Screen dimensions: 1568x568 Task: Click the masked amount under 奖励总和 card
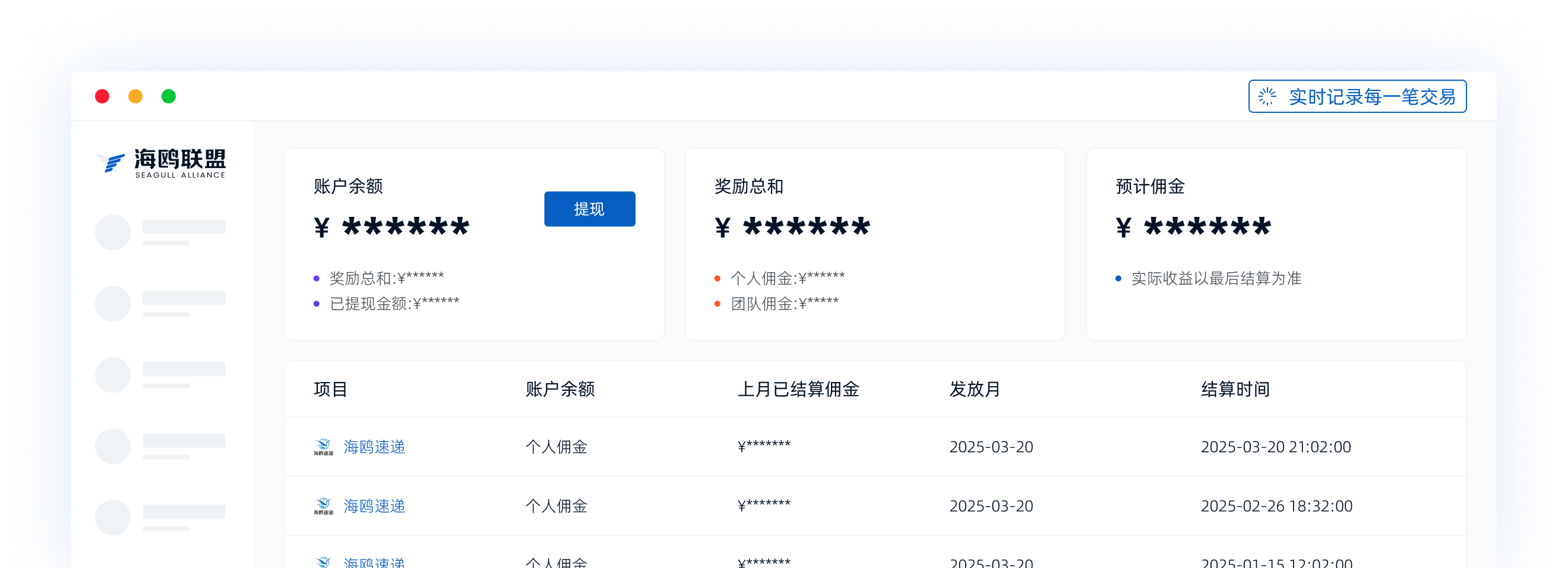pyautogui.click(x=792, y=228)
